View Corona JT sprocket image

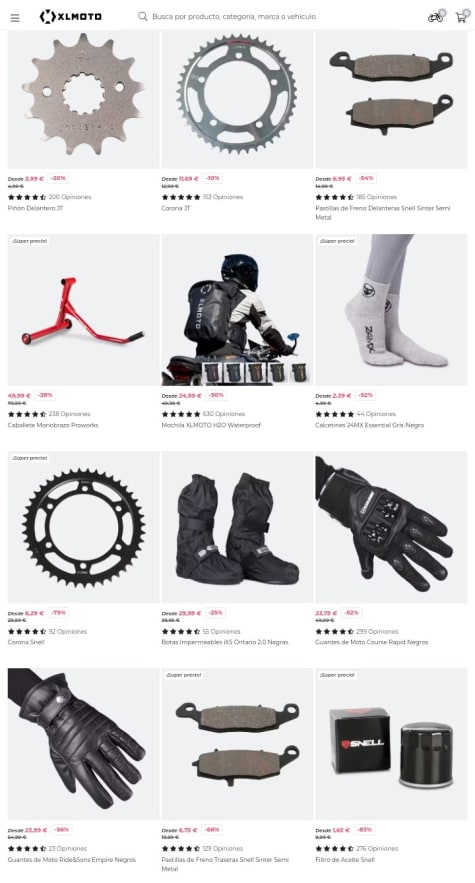[237, 99]
